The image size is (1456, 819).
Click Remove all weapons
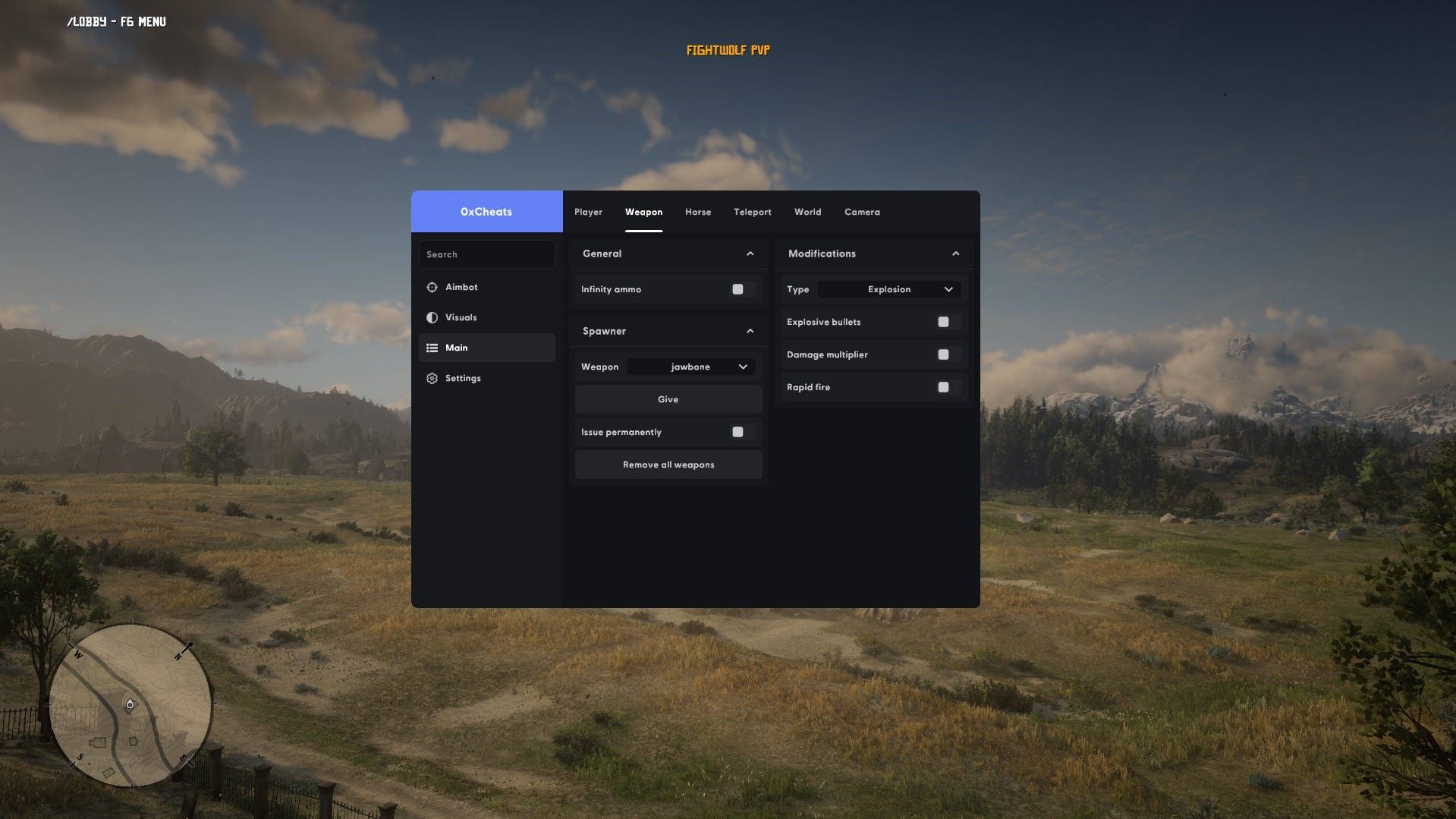(x=668, y=465)
